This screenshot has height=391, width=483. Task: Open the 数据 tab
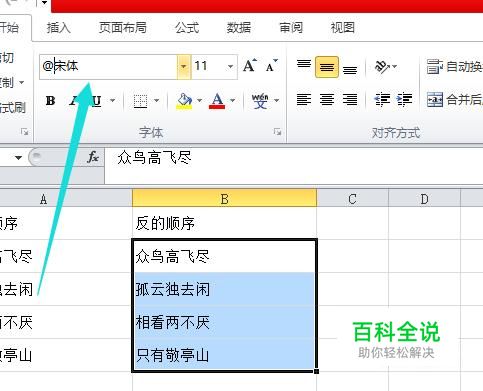click(239, 28)
